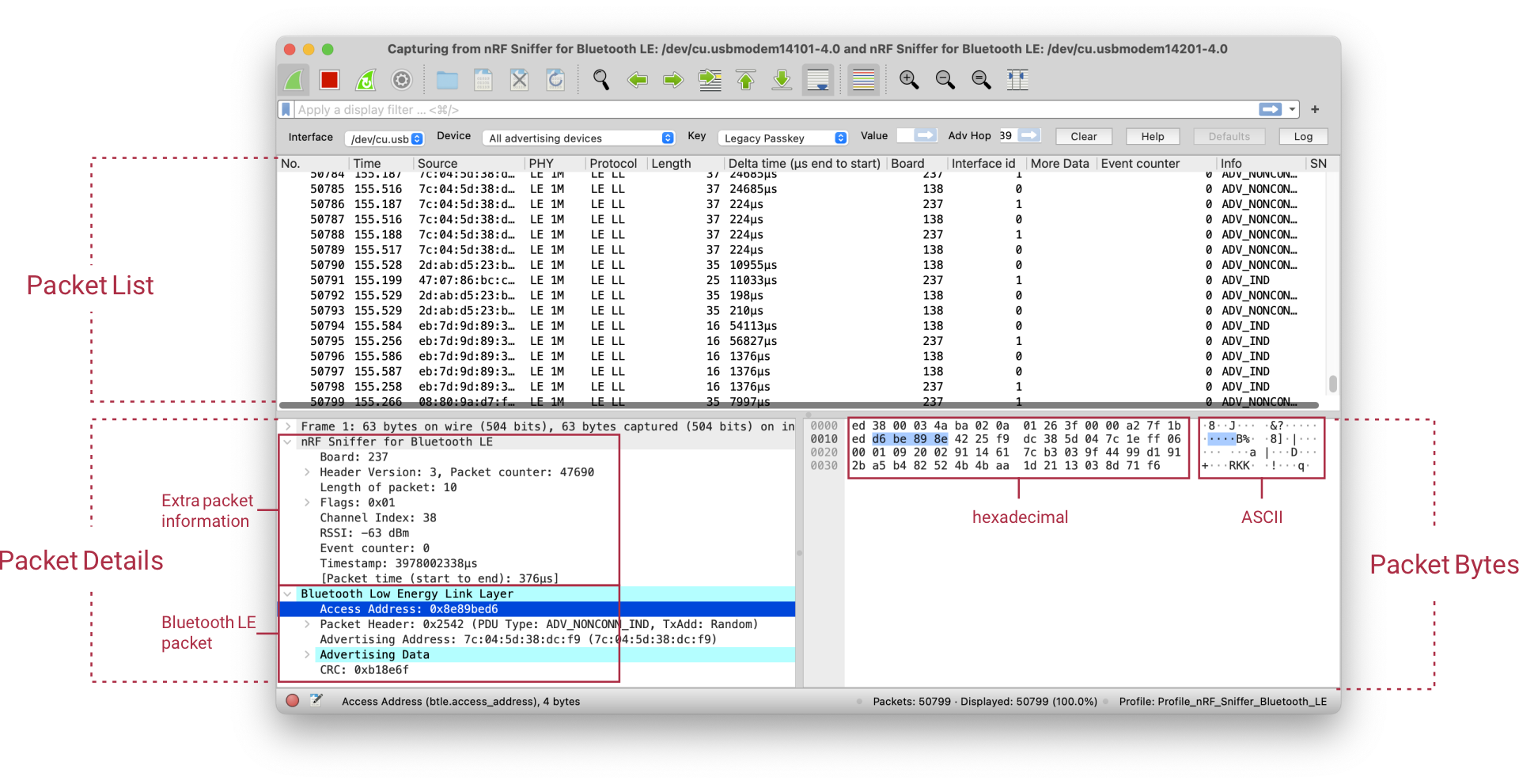
Task: Click packet list horizontal scrollbar
Action: pos(799,405)
